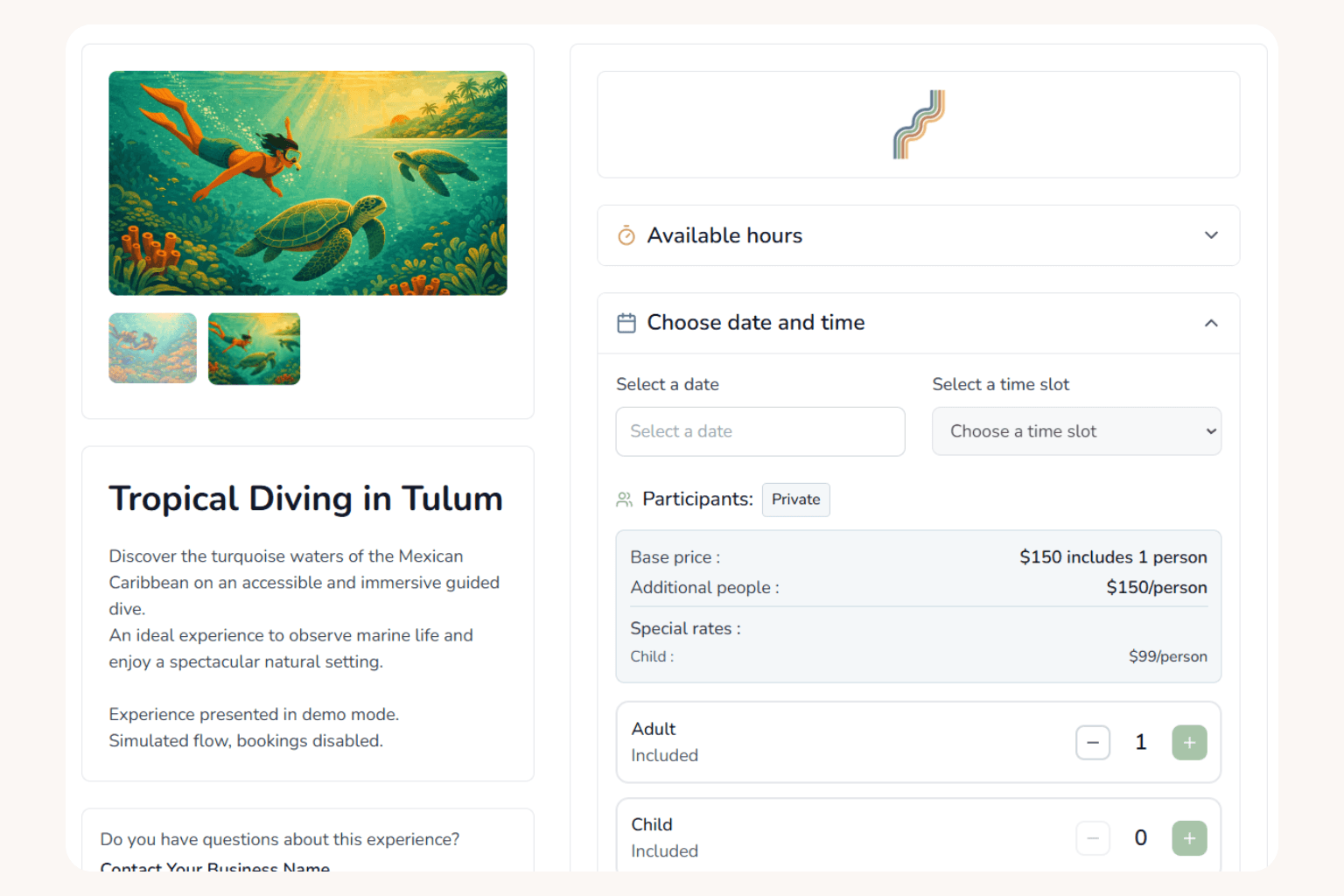Decrease Adult count with minus button
This screenshot has width=1344, height=896.
pyautogui.click(x=1093, y=742)
